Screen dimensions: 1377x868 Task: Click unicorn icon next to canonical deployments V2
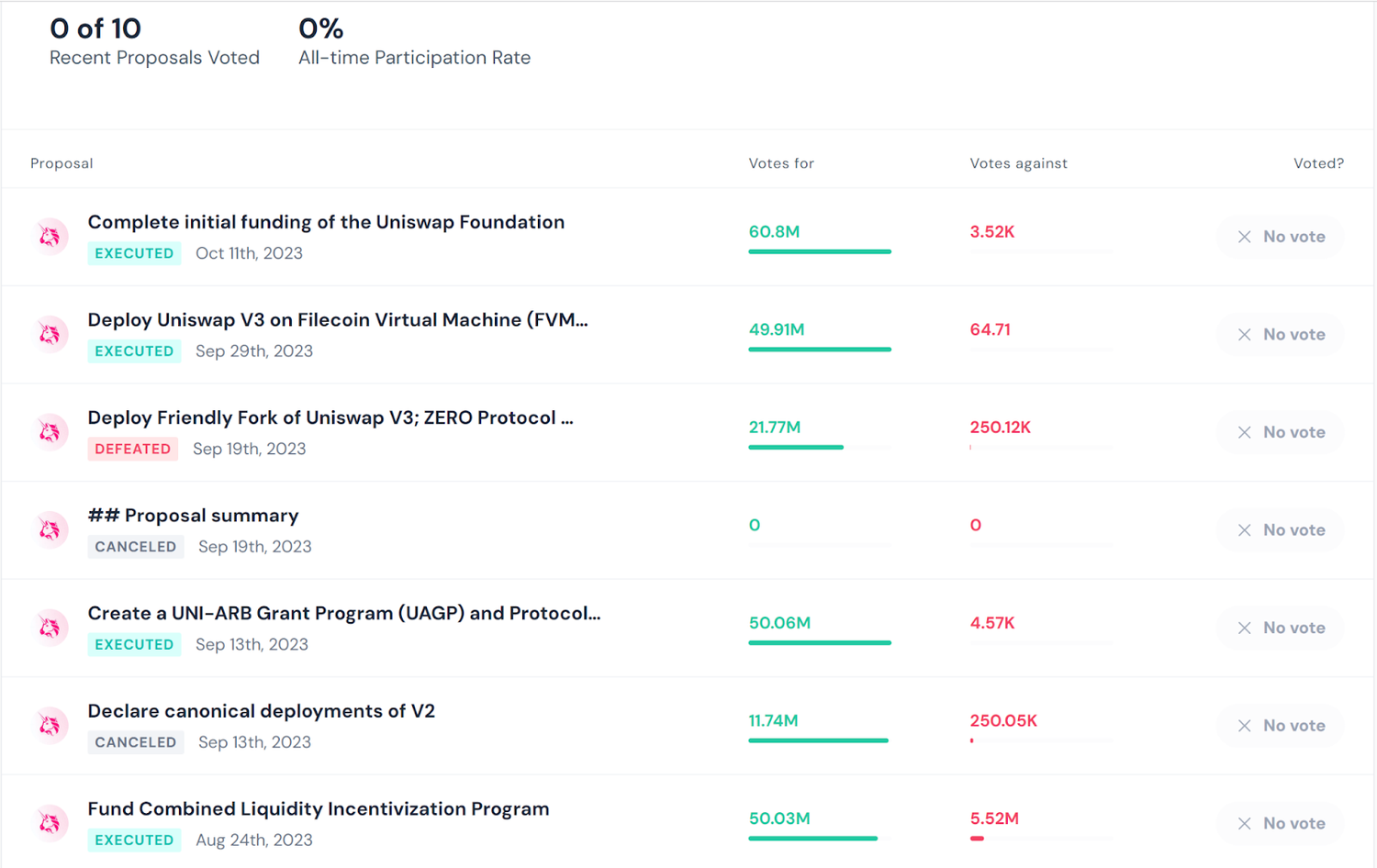coord(50,726)
